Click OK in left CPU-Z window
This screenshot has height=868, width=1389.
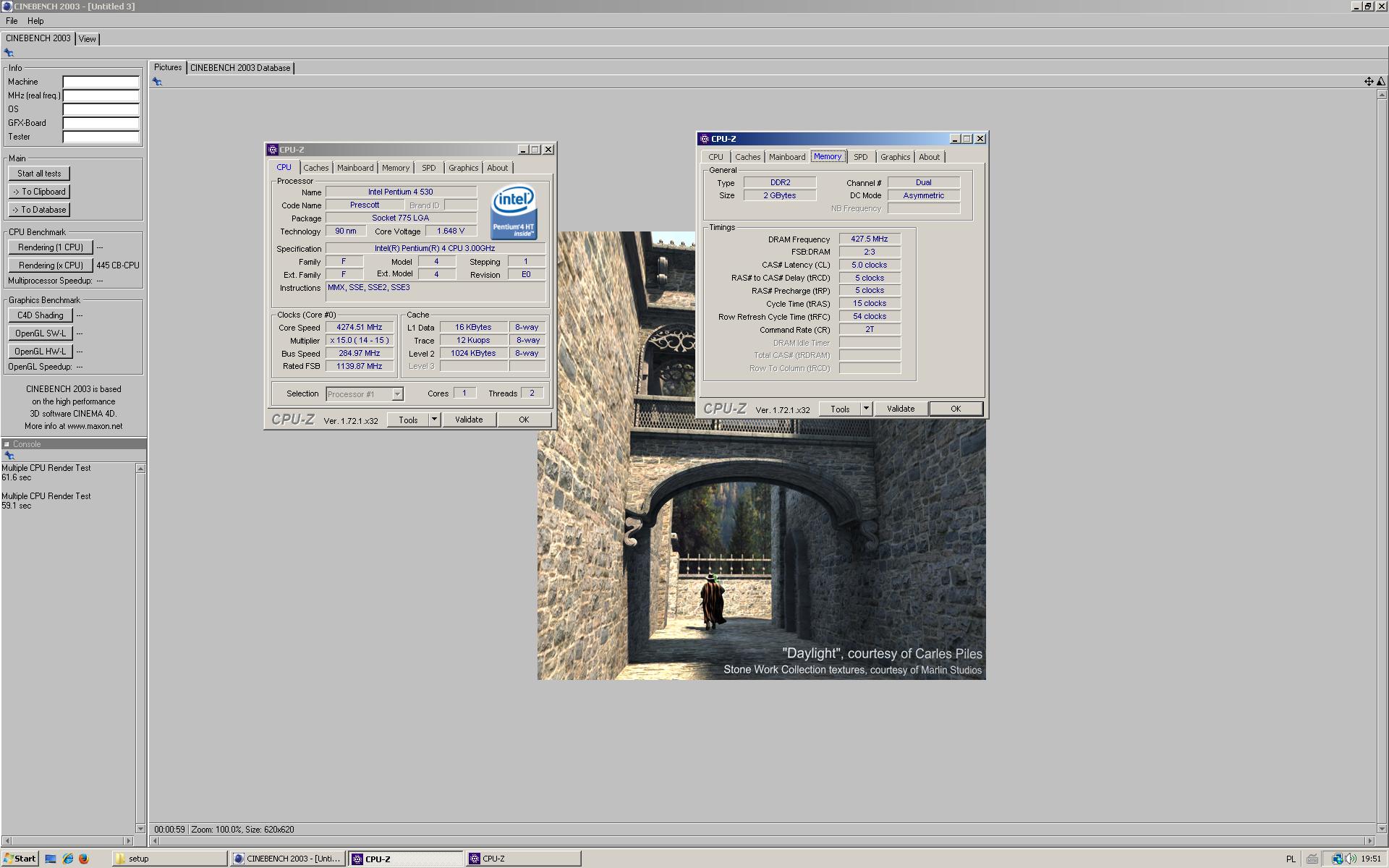pyautogui.click(x=524, y=420)
